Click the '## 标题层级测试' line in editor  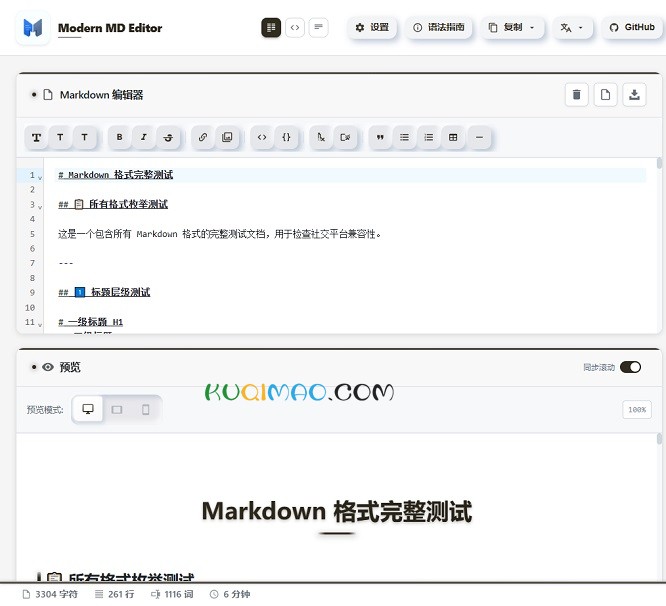104,292
